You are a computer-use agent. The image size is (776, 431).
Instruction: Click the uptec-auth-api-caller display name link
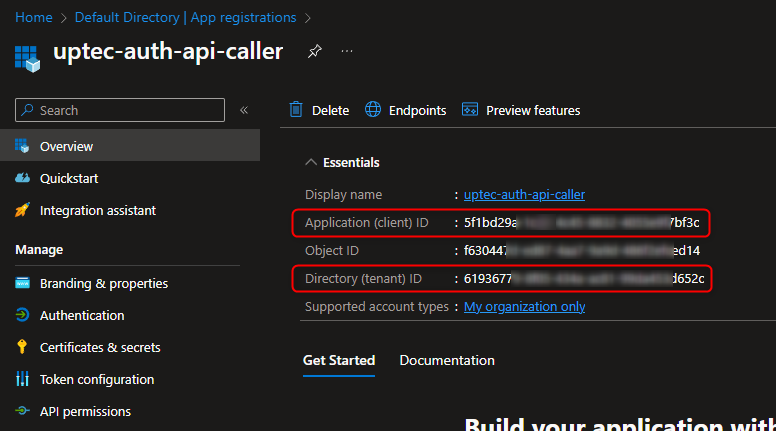pos(524,194)
